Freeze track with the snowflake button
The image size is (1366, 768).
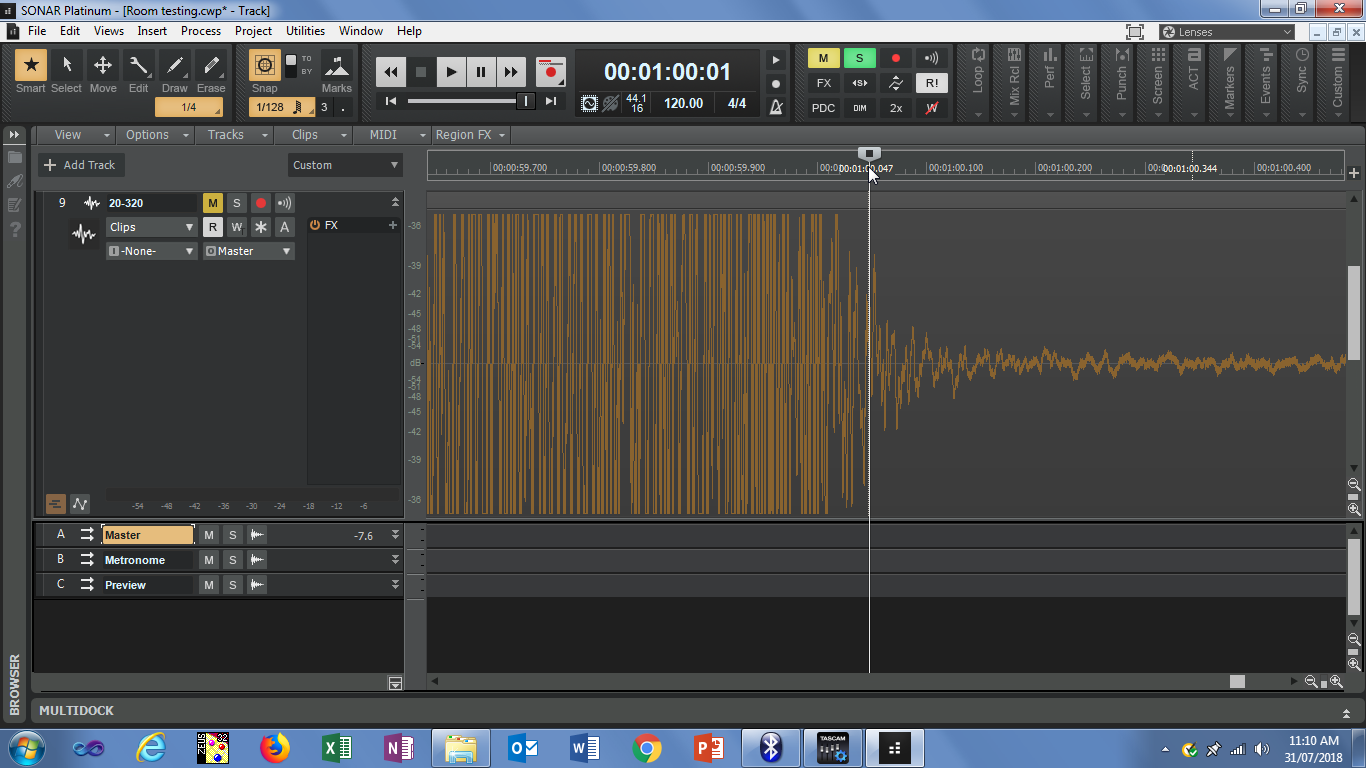tap(261, 227)
